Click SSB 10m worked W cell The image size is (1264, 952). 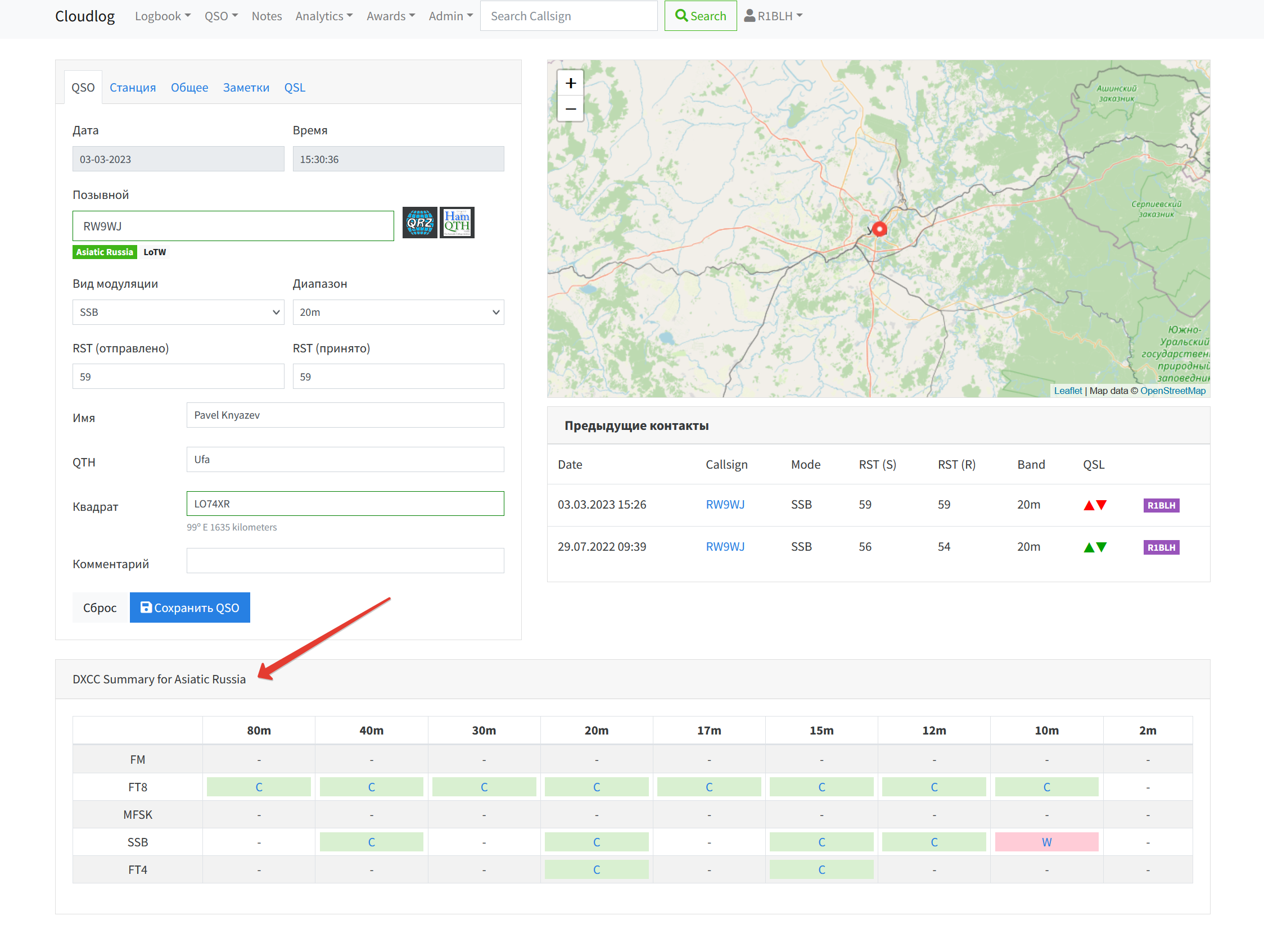[x=1046, y=843]
